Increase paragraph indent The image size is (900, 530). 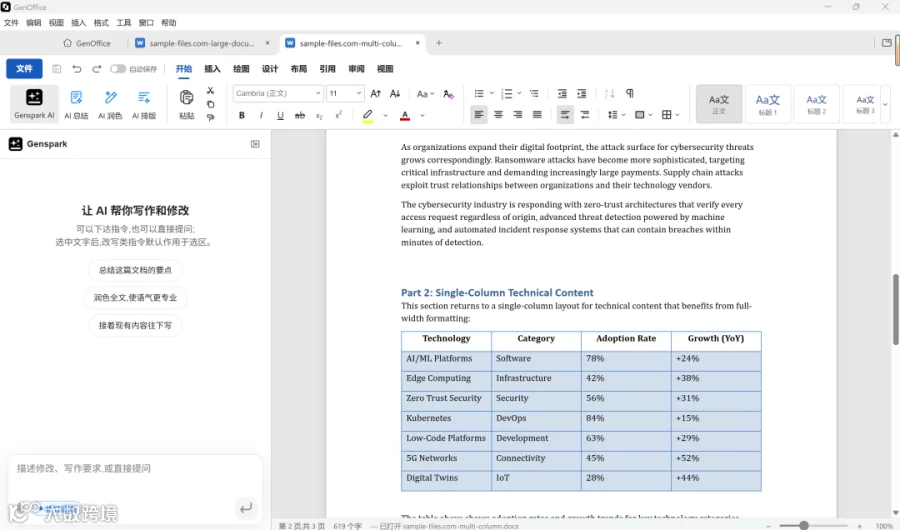(x=581, y=94)
